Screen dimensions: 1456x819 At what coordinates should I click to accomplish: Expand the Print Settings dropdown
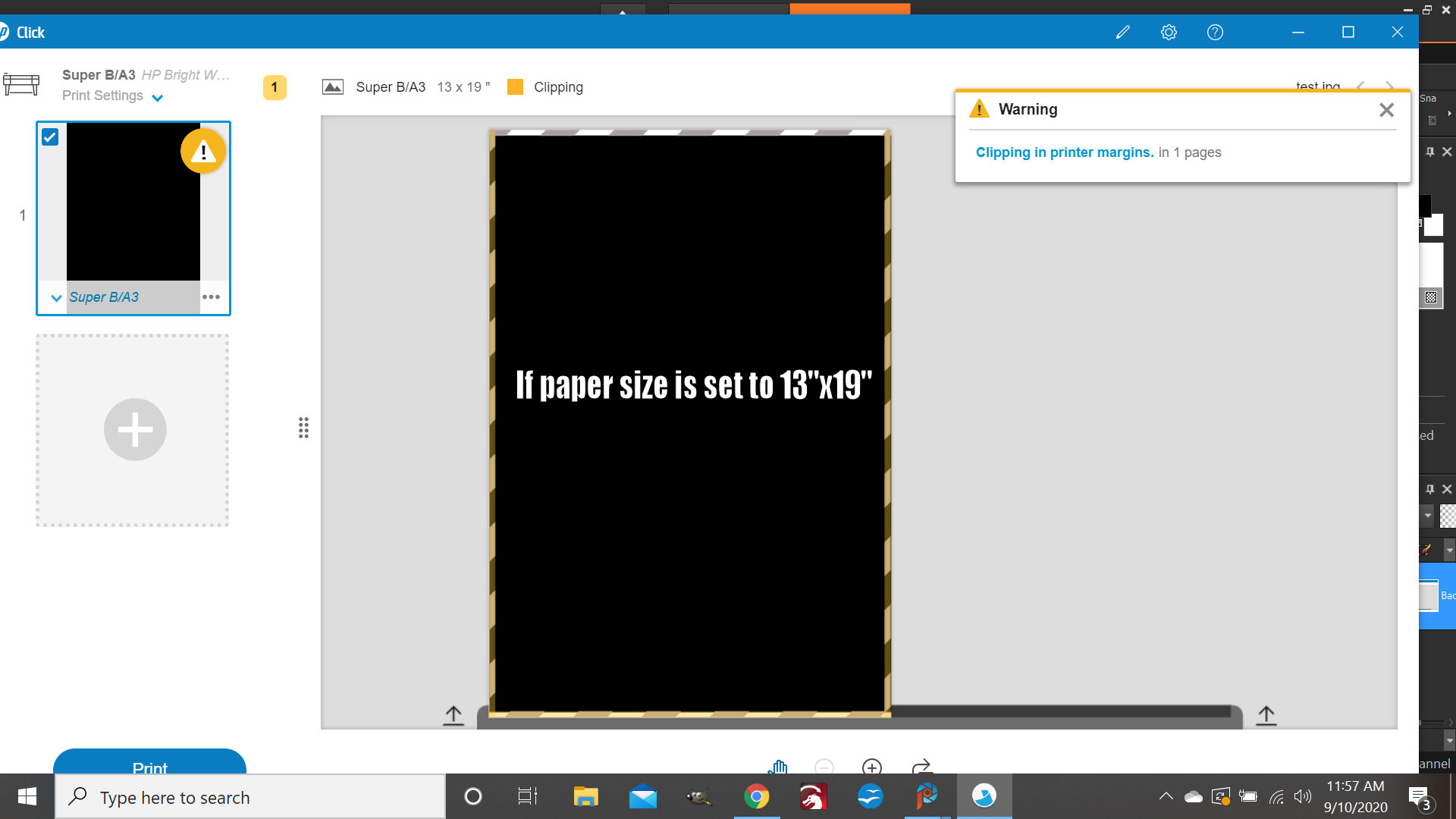tap(158, 97)
